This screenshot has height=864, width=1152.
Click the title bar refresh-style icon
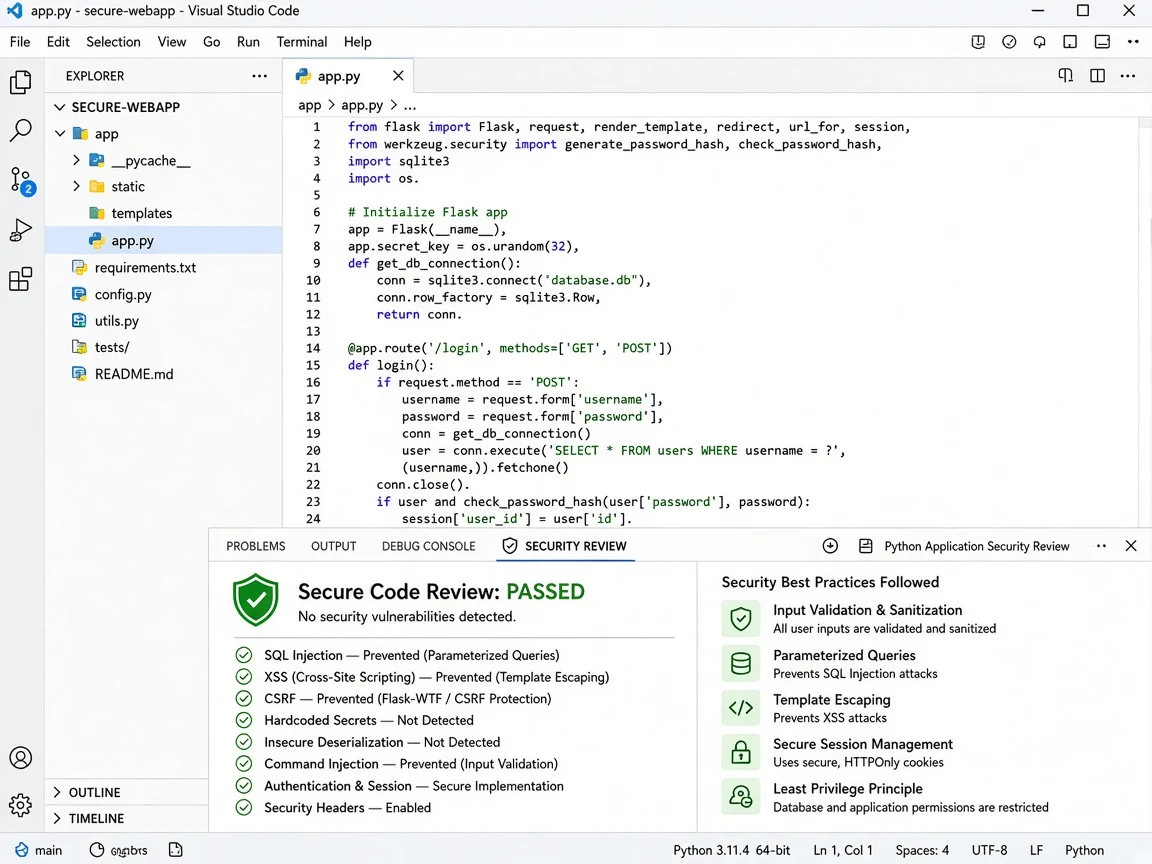(1040, 42)
